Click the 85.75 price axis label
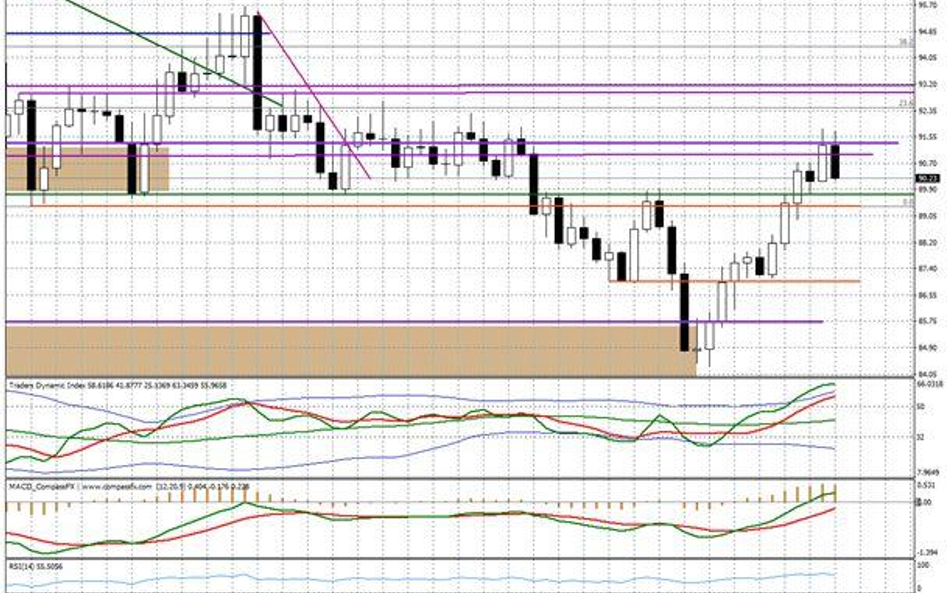 click(x=928, y=322)
